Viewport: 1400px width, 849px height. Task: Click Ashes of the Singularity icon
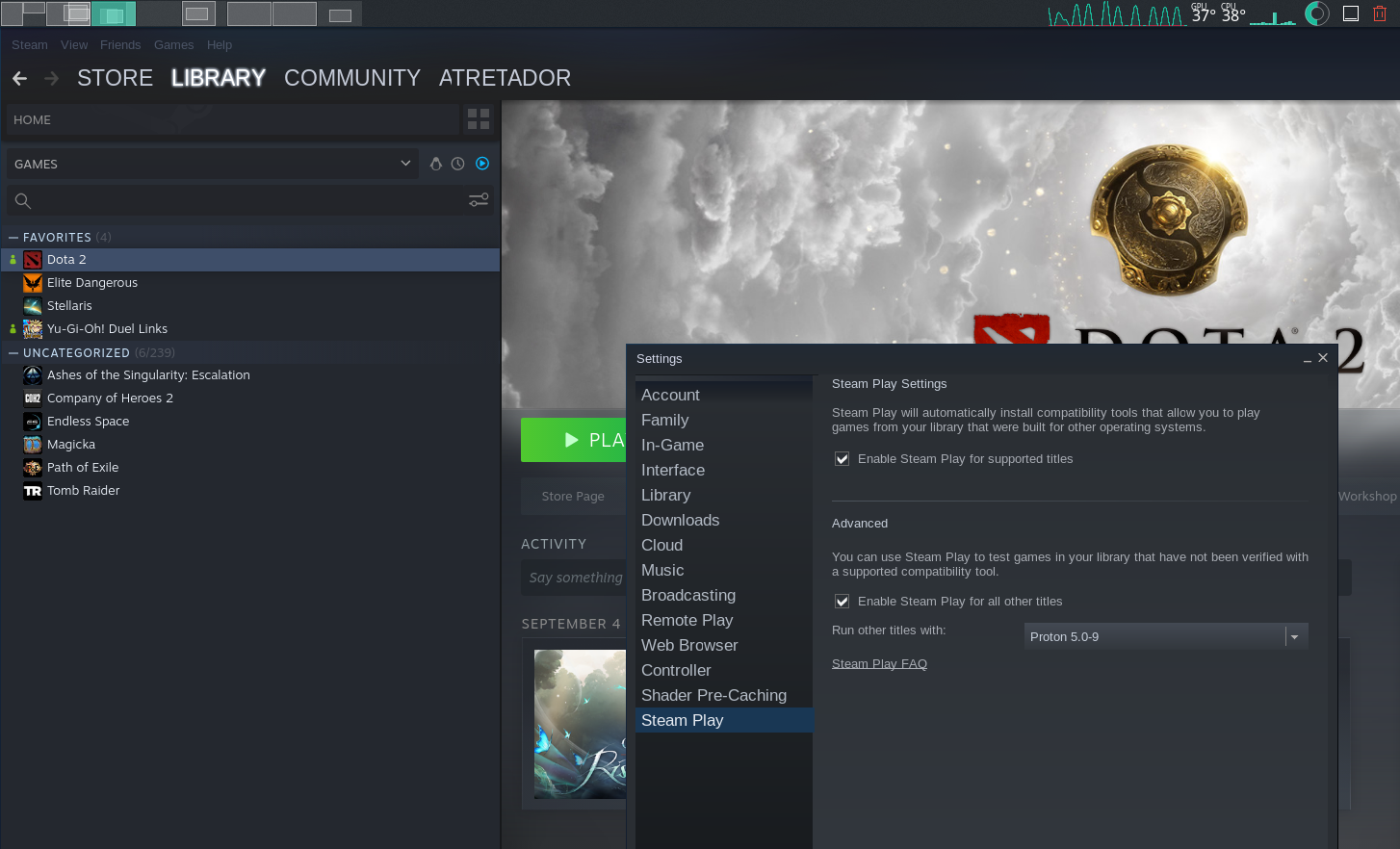coord(33,375)
